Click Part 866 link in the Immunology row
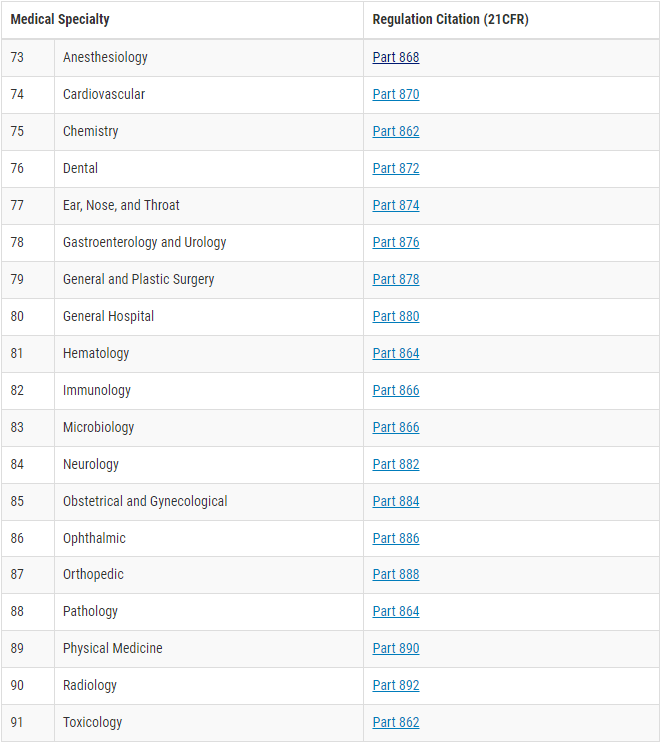The height and width of the screenshot is (743, 661). 396,390
